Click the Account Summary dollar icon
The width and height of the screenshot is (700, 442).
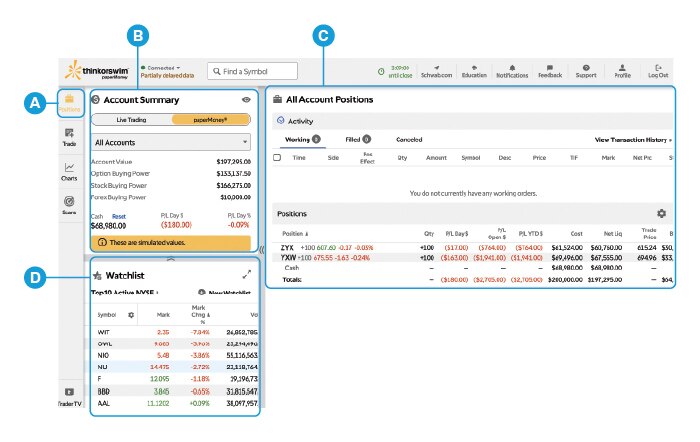click(x=96, y=100)
